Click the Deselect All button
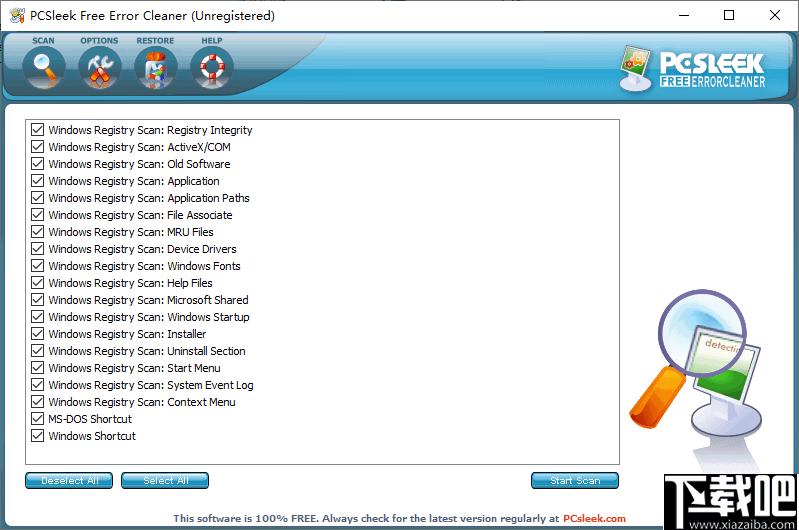This screenshot has height=530, width=799. tap(69, 481)
